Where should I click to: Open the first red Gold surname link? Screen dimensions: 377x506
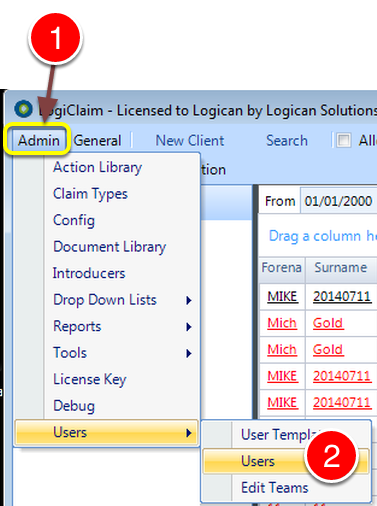(328, 323)
